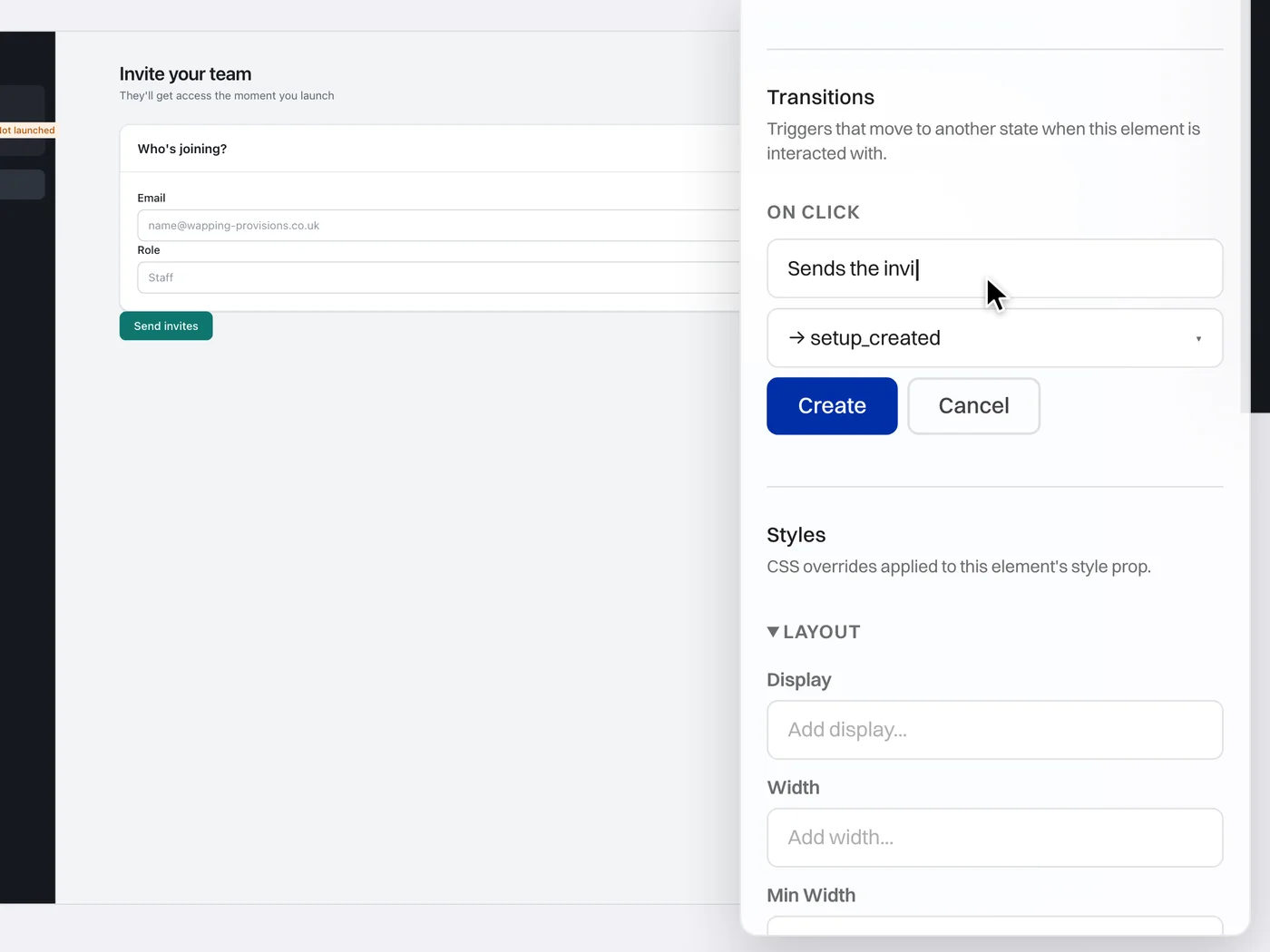The width and height of the screenshot is (1270, 952).
Task: Click the Add display input
Action: pos(995,730)
